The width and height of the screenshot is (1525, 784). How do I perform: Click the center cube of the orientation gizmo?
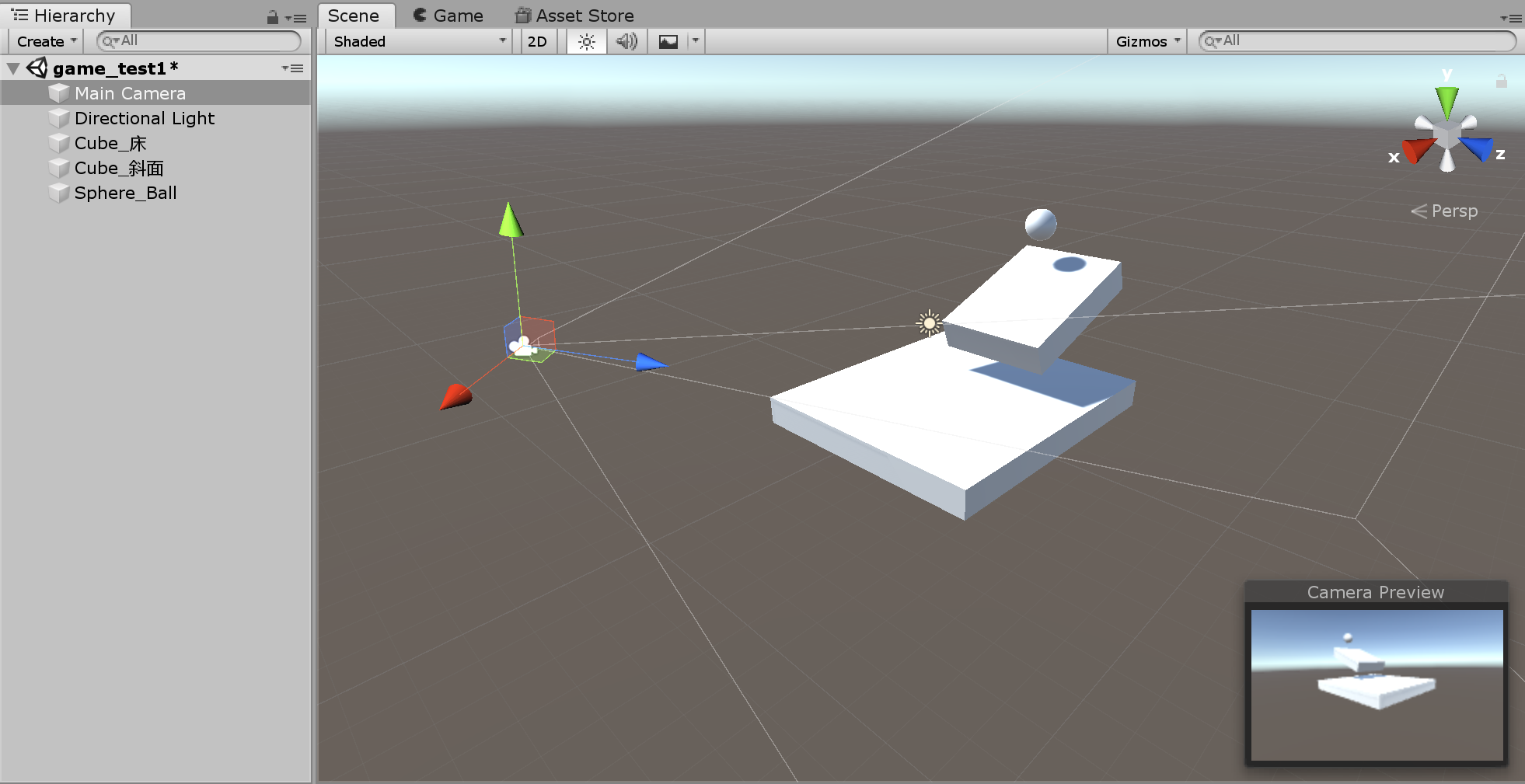click(x=1446, y=135)
